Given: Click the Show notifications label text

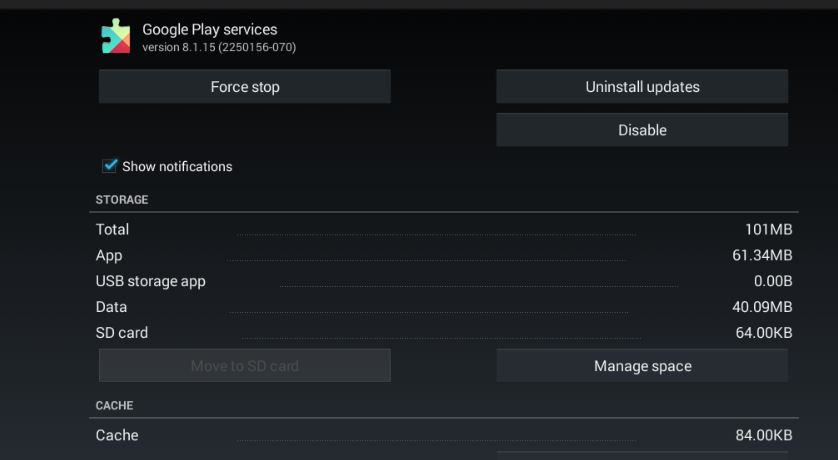Looking at the screenshot, I should click(x=177, y=167).
